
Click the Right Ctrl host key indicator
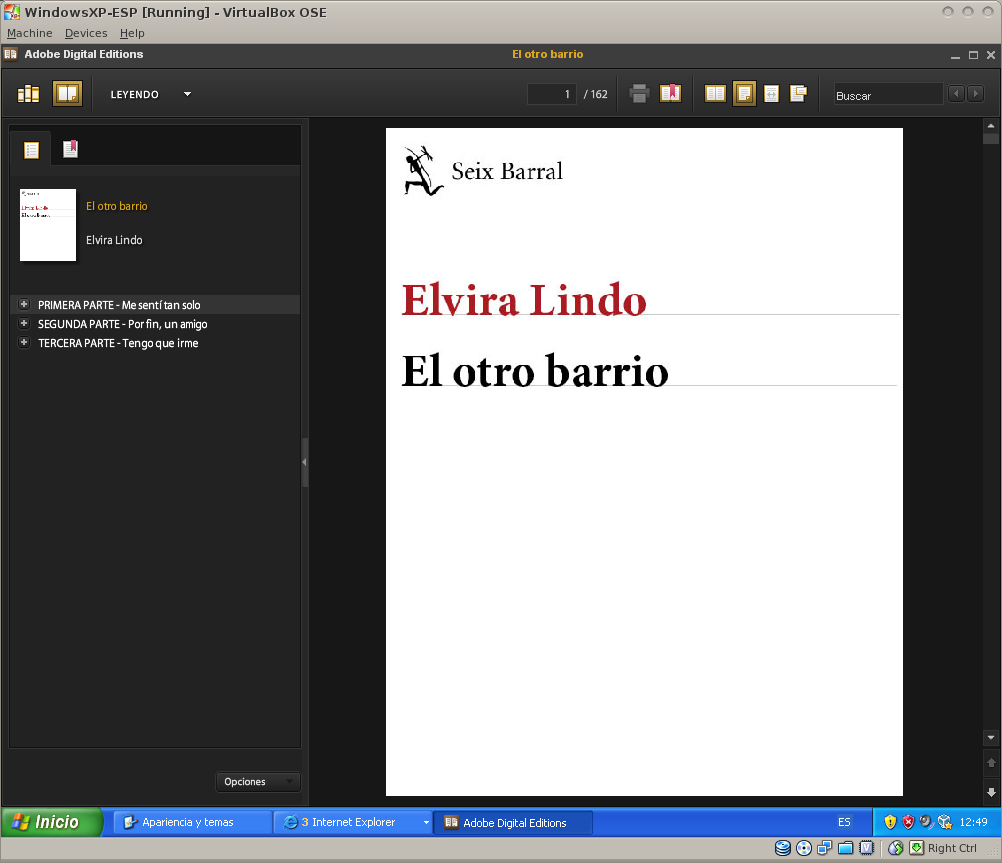coord(952,848)
